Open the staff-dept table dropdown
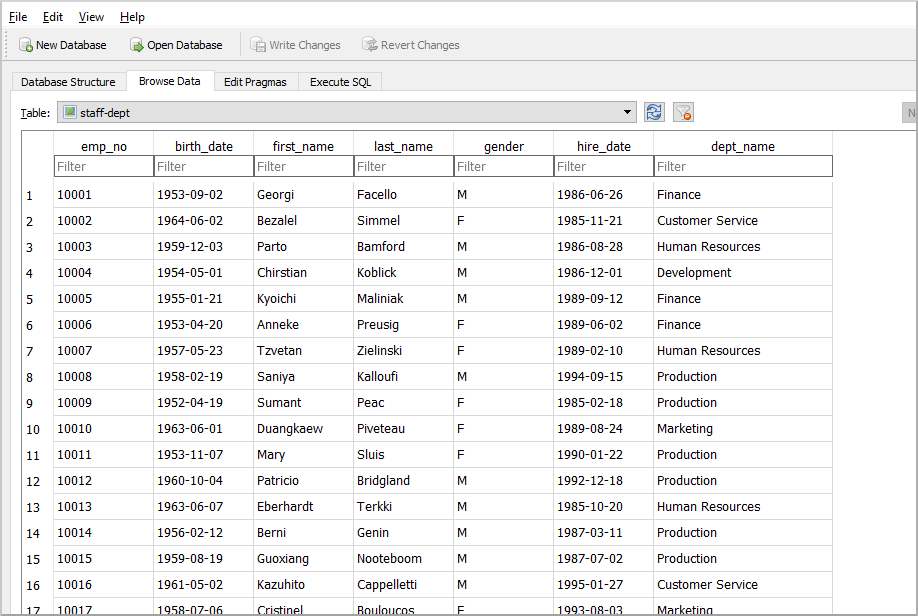Image resolution: width=918 pixels, height=616 pixels. (x=628, y=113)
